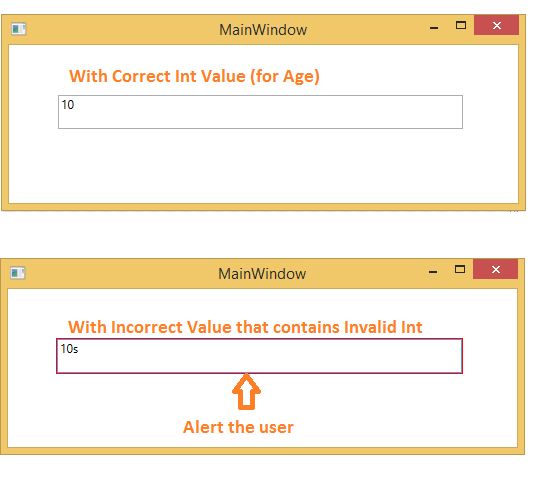This screenshot has height=492, width=551.
Task: Focus the age text box containing 10
Action: coord(260,112)
